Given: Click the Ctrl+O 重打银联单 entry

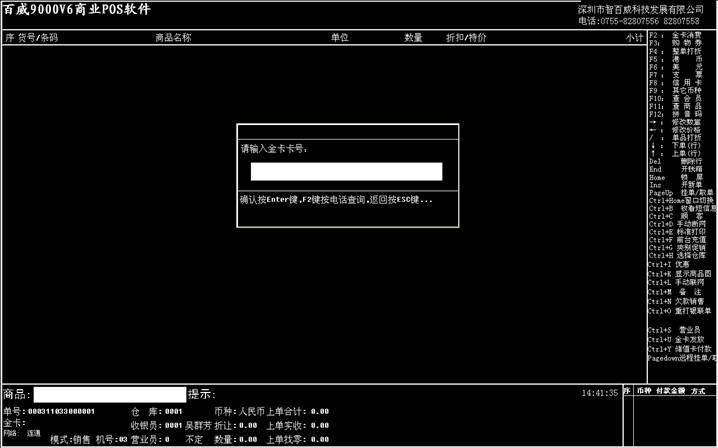Looking at the screenshot, I should click(680, 311).
